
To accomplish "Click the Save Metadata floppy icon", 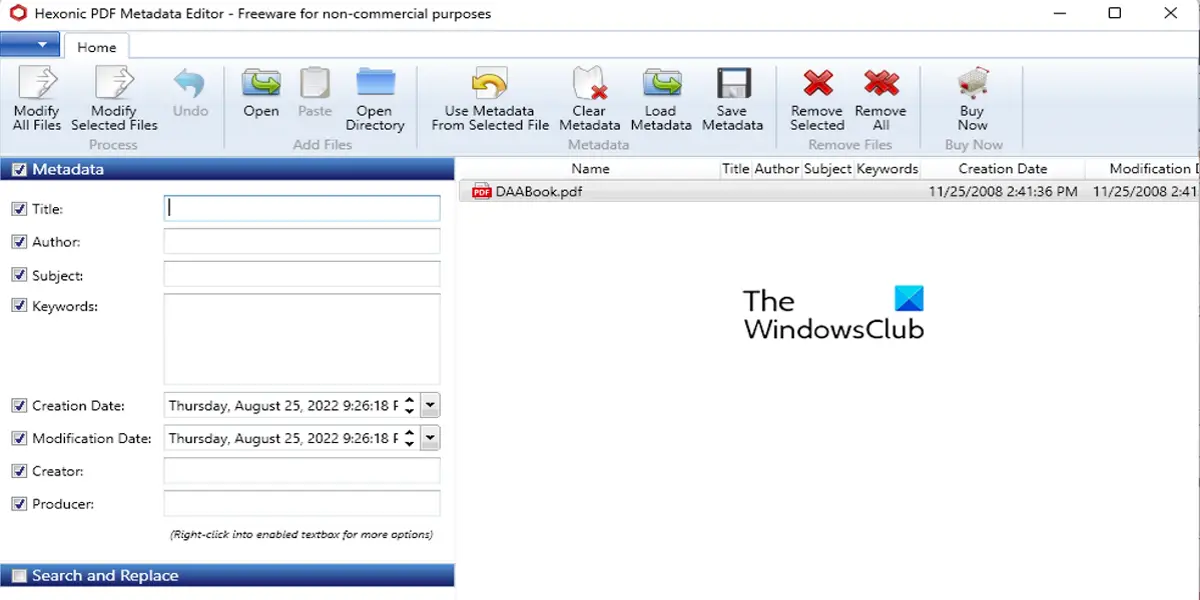I will [733, 83].
